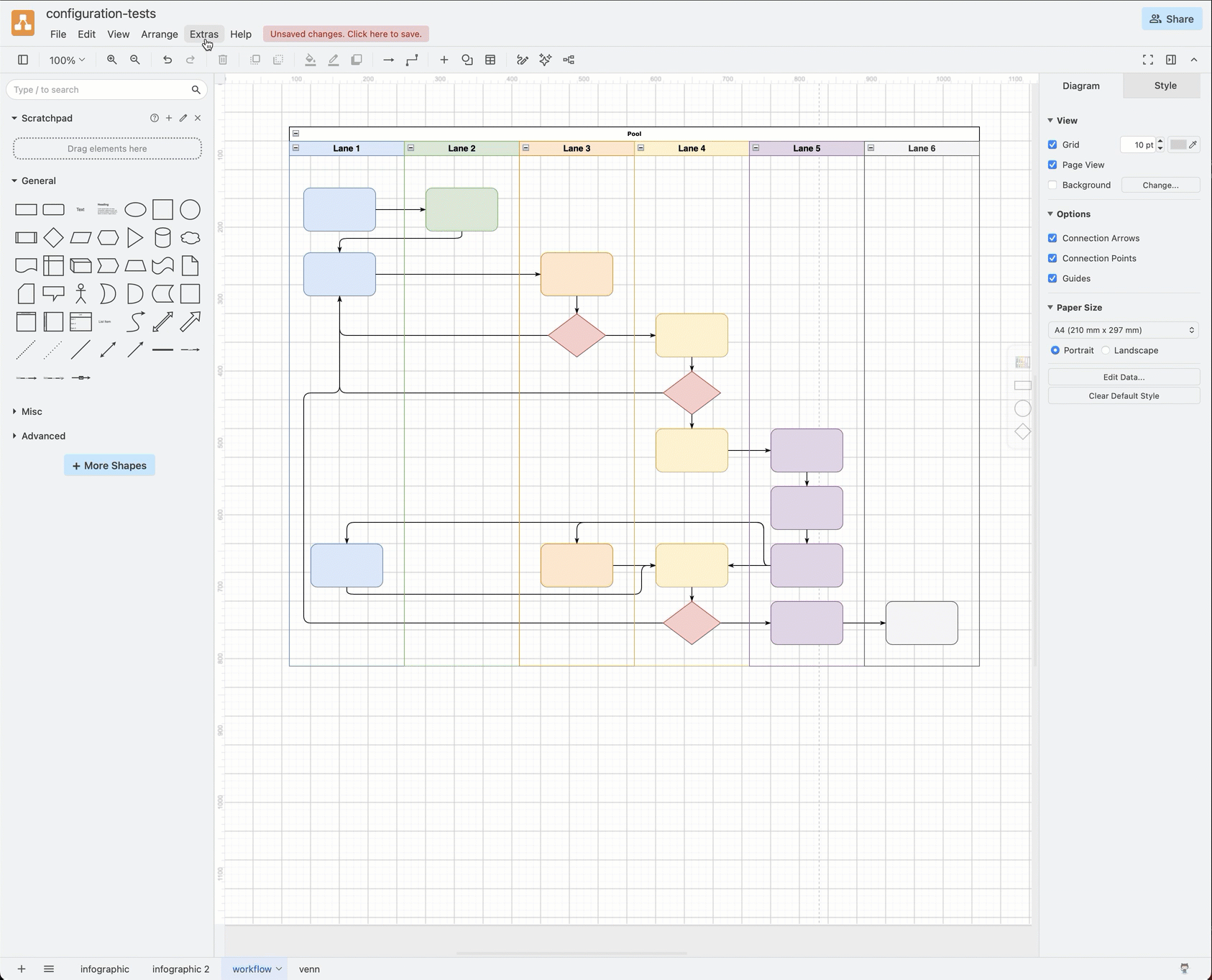Image resolution: width=1212 pixels, height=980 pixels.
Task: Open the File menu
Action: pyautogui.click(x=58, y=34)
